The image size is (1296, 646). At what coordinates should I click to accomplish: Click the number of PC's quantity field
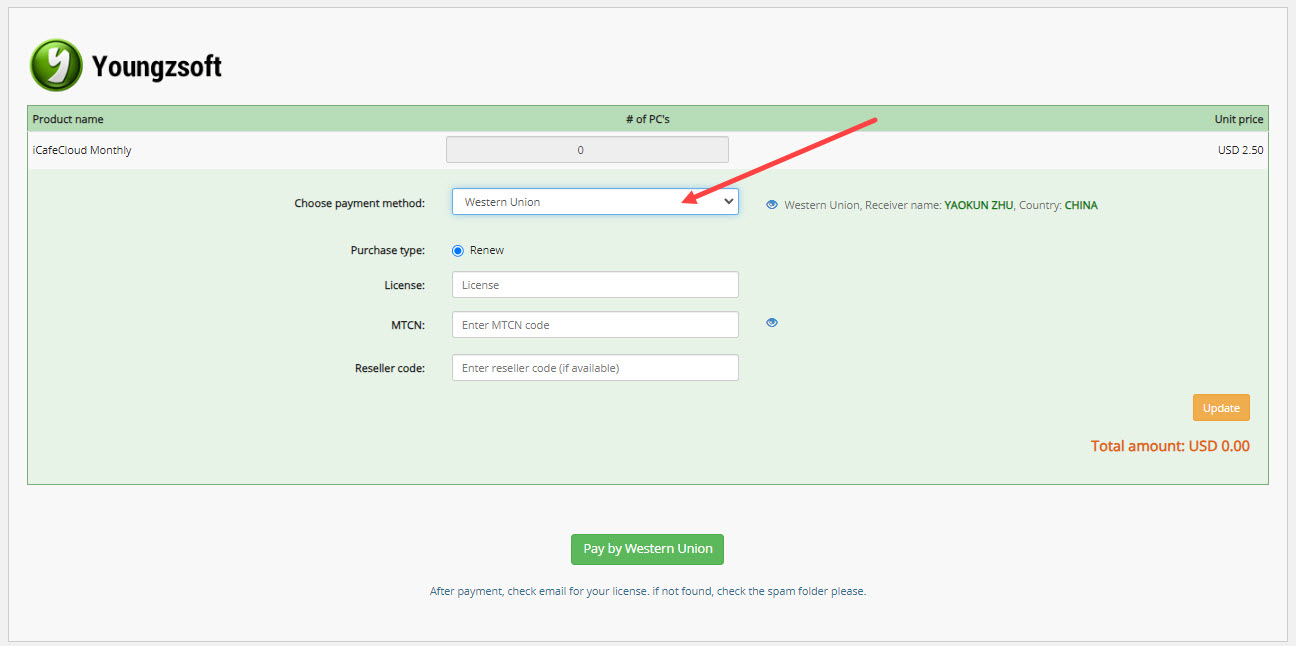coord(587,150)
